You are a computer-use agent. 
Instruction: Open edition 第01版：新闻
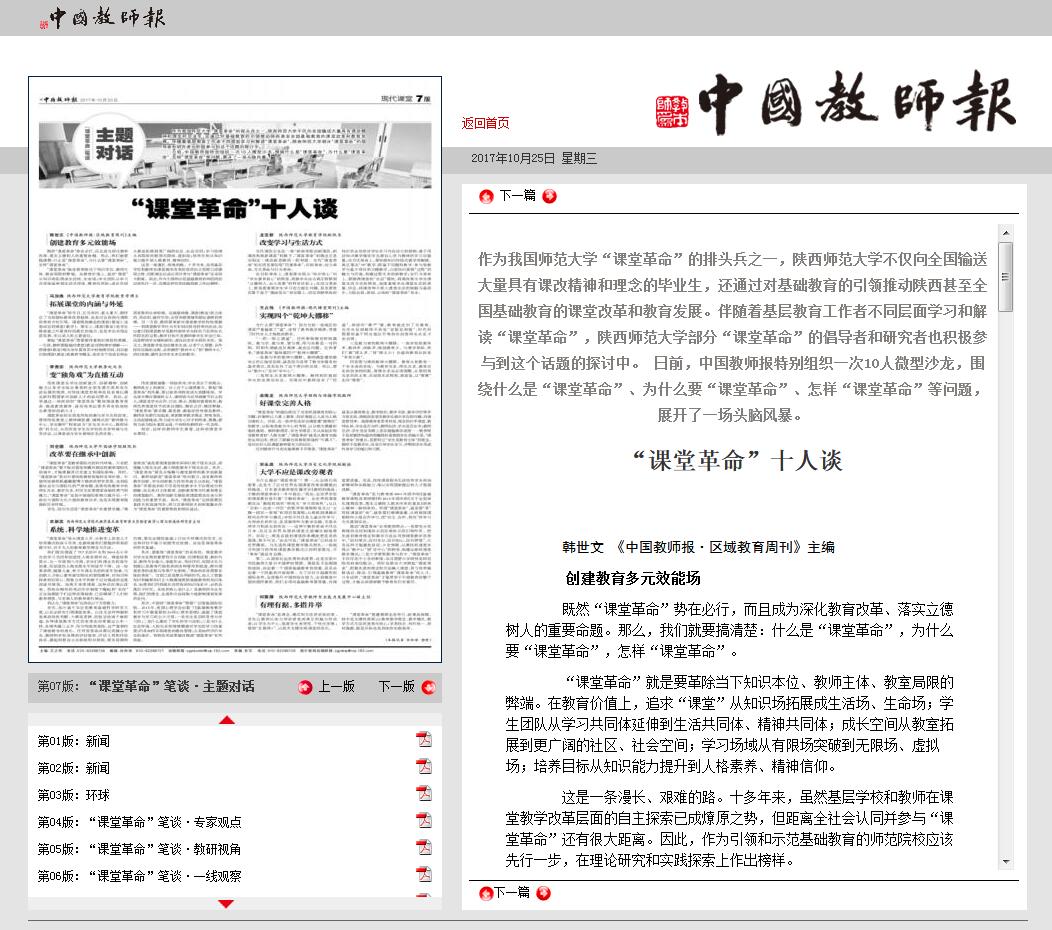[x=74, y=741]
